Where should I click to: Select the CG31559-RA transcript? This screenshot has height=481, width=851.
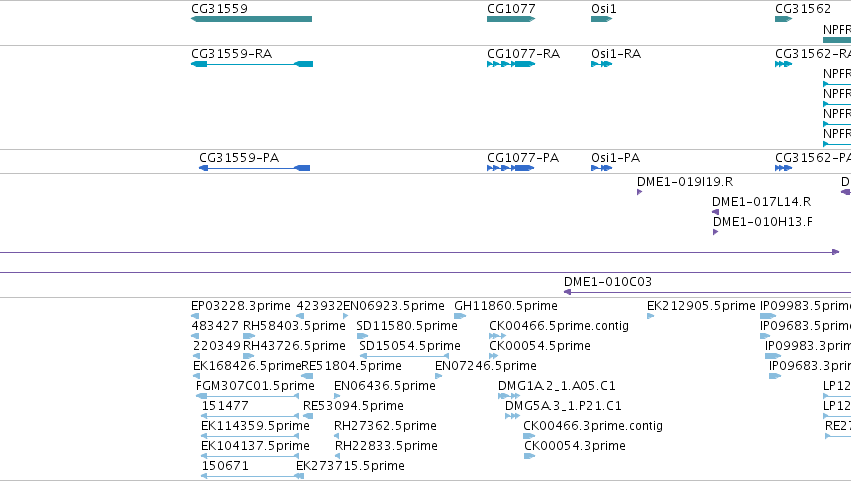tap(252, 64)
